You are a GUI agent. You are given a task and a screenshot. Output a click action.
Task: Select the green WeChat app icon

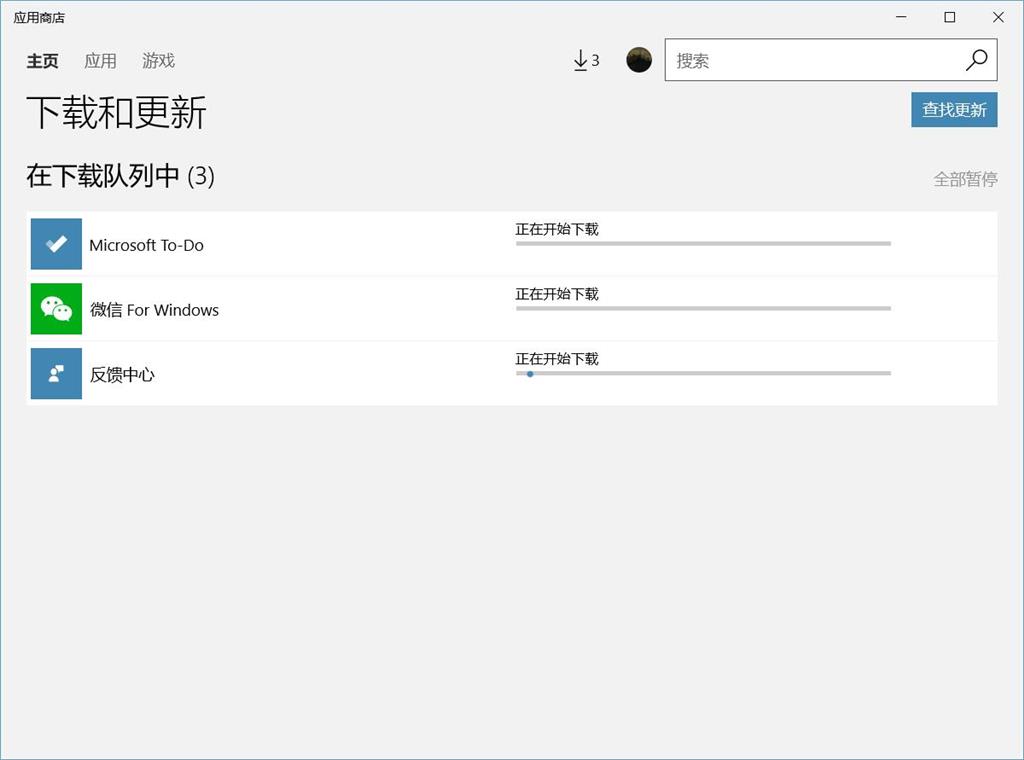click(56, 309)
